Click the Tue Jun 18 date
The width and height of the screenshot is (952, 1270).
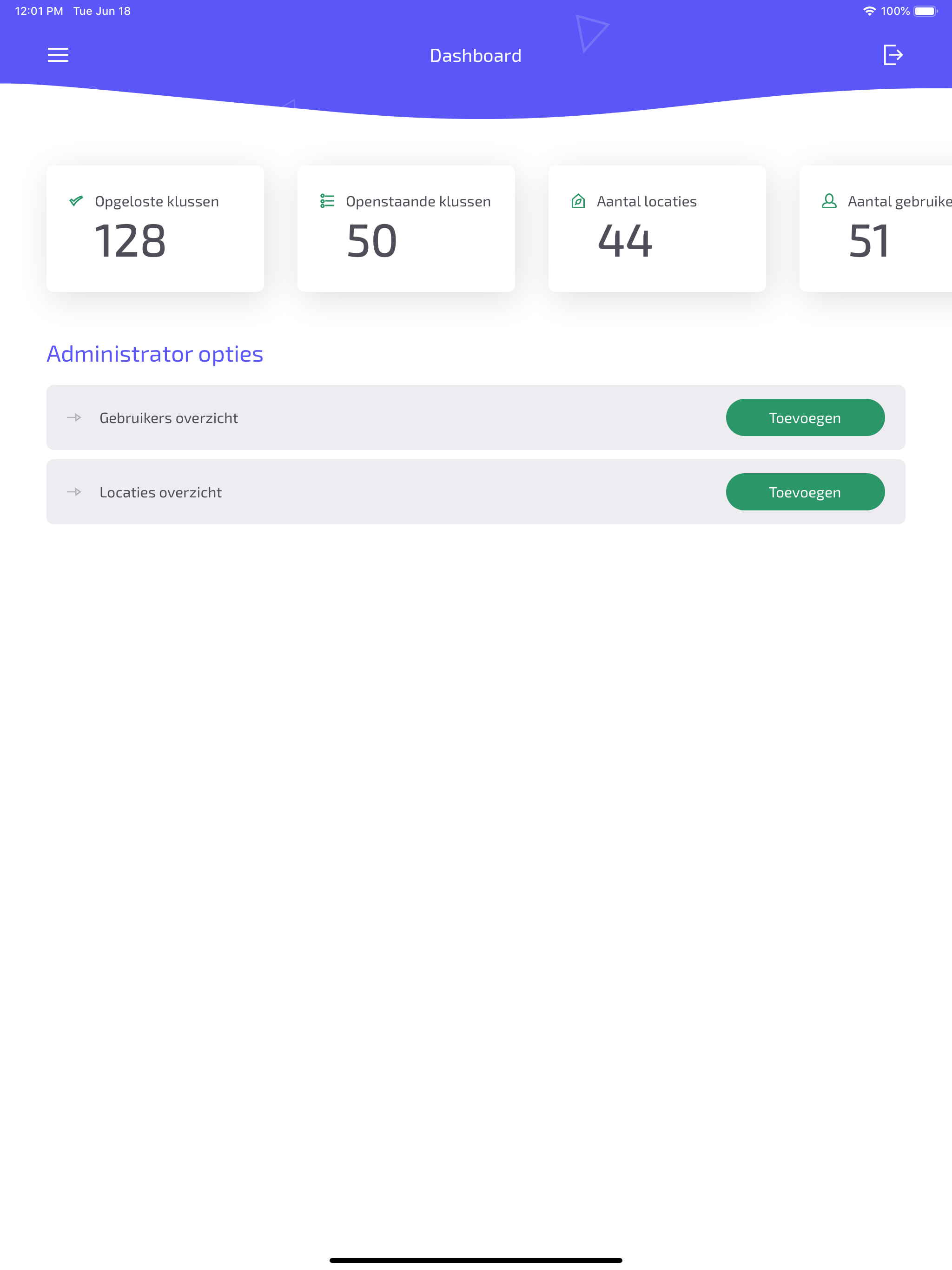tap(102, 11)
